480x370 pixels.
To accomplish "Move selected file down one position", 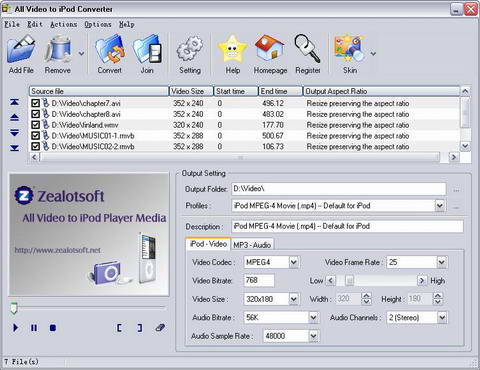I will (14, 133).
